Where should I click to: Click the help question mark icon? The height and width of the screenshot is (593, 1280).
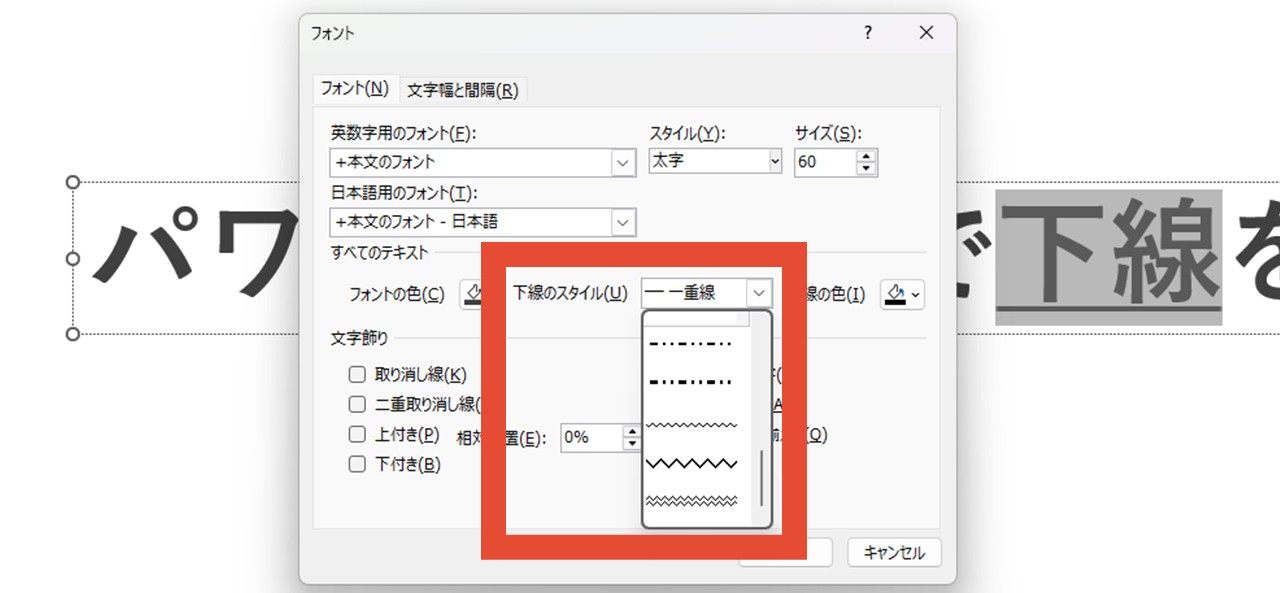click(868, 33)
